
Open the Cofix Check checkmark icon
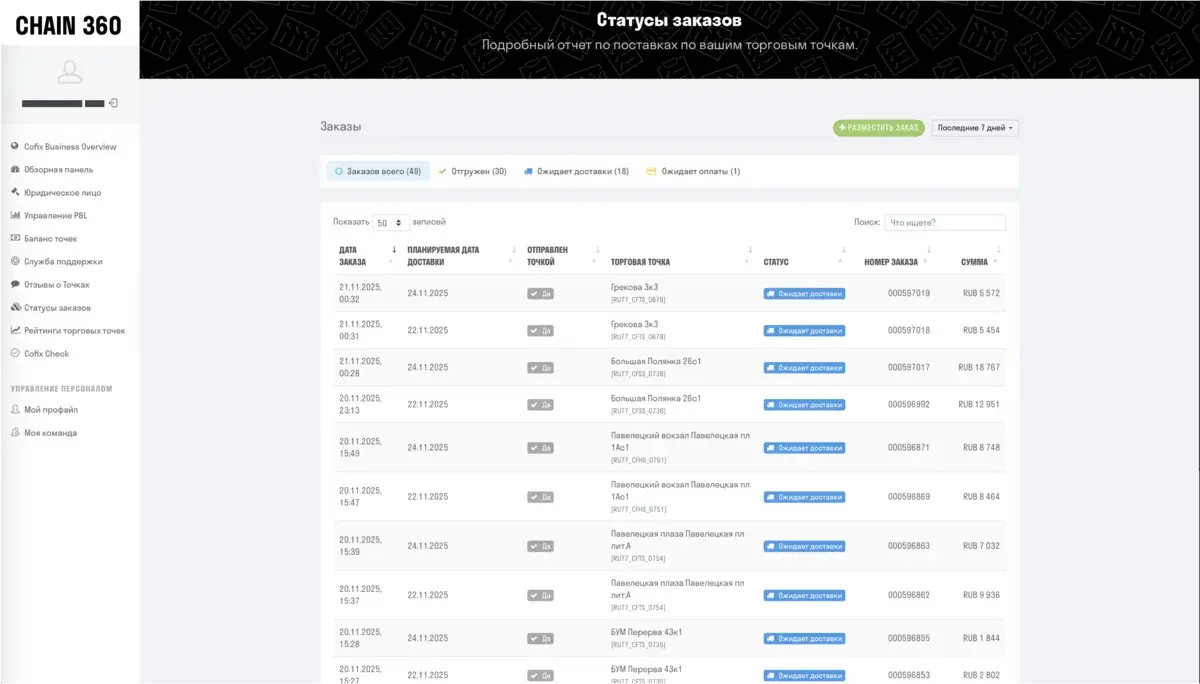[15, 354]
